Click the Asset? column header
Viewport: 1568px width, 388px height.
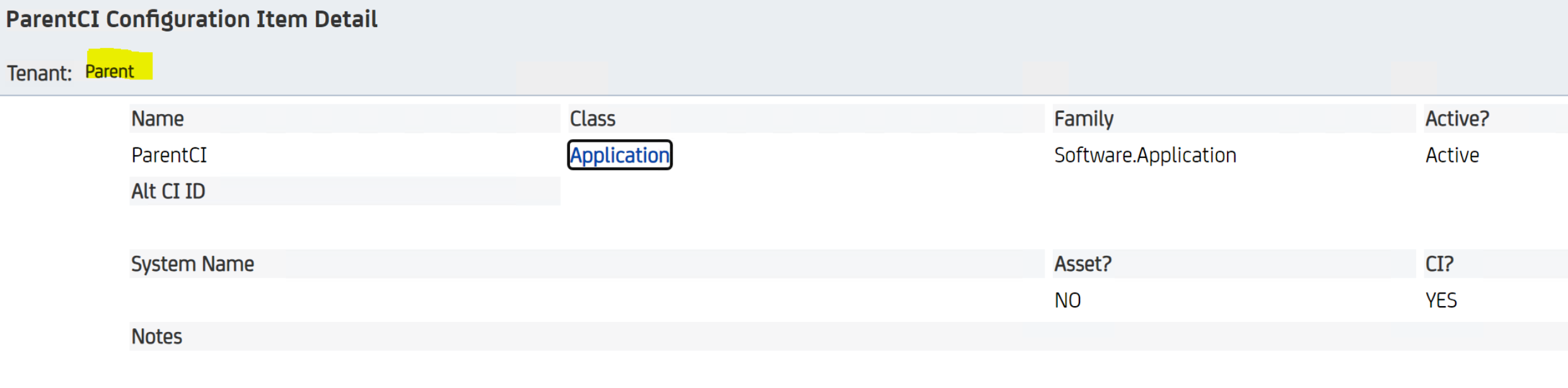point(1083,264)
